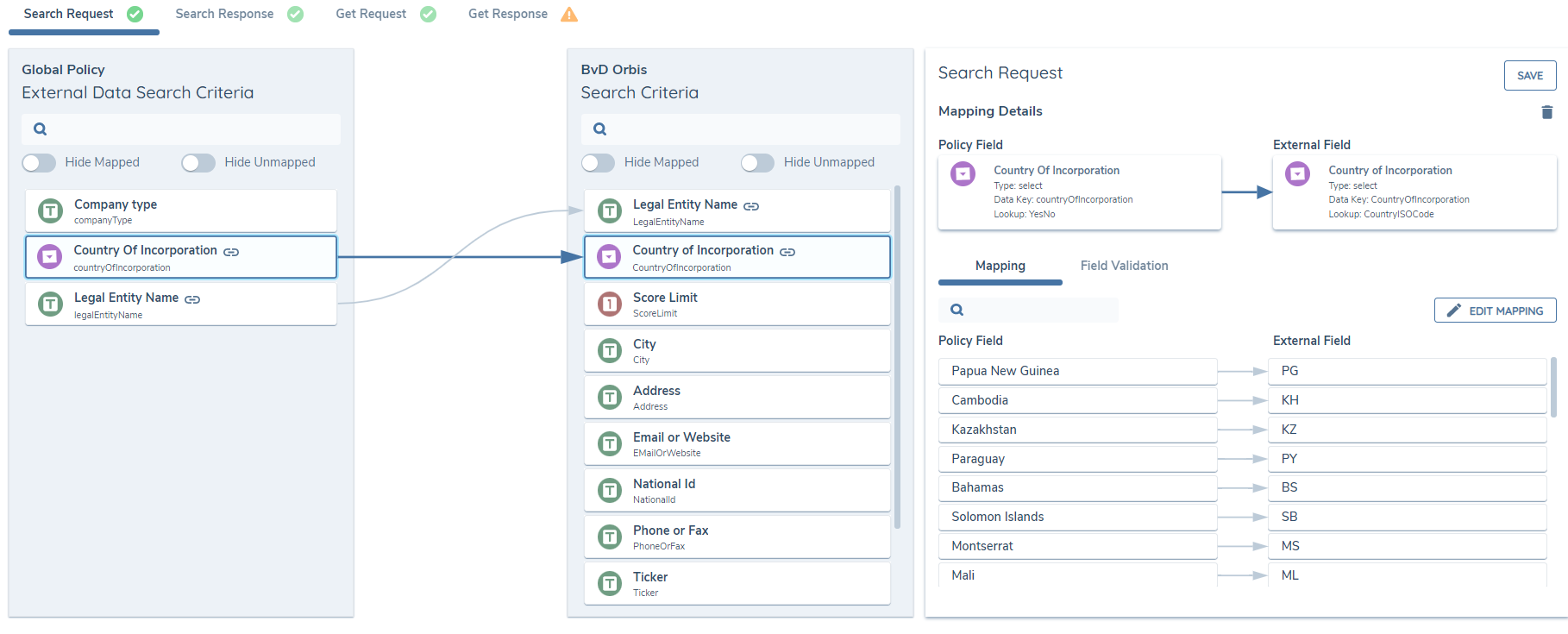The image size is (1568, 634).
Task: Click the Search Response green check icon
Action: (x=295, y=14)
